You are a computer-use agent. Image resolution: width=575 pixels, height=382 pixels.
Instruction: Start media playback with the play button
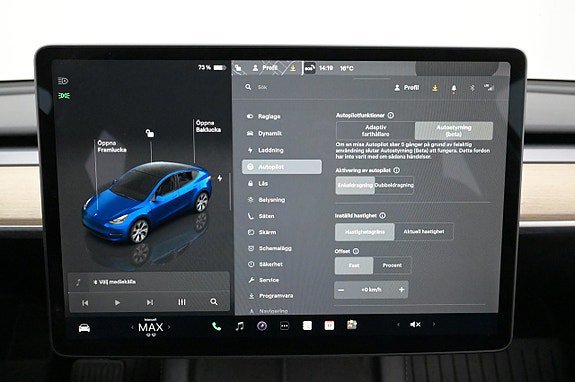(117, 302)
